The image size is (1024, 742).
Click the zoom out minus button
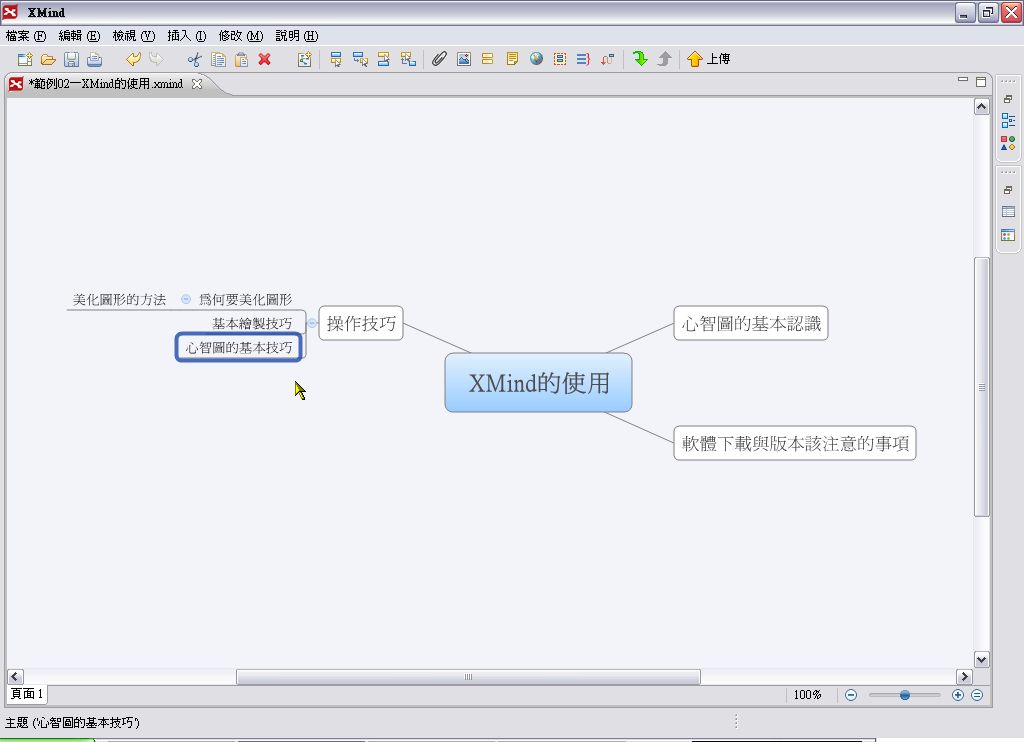click(851, 695)
